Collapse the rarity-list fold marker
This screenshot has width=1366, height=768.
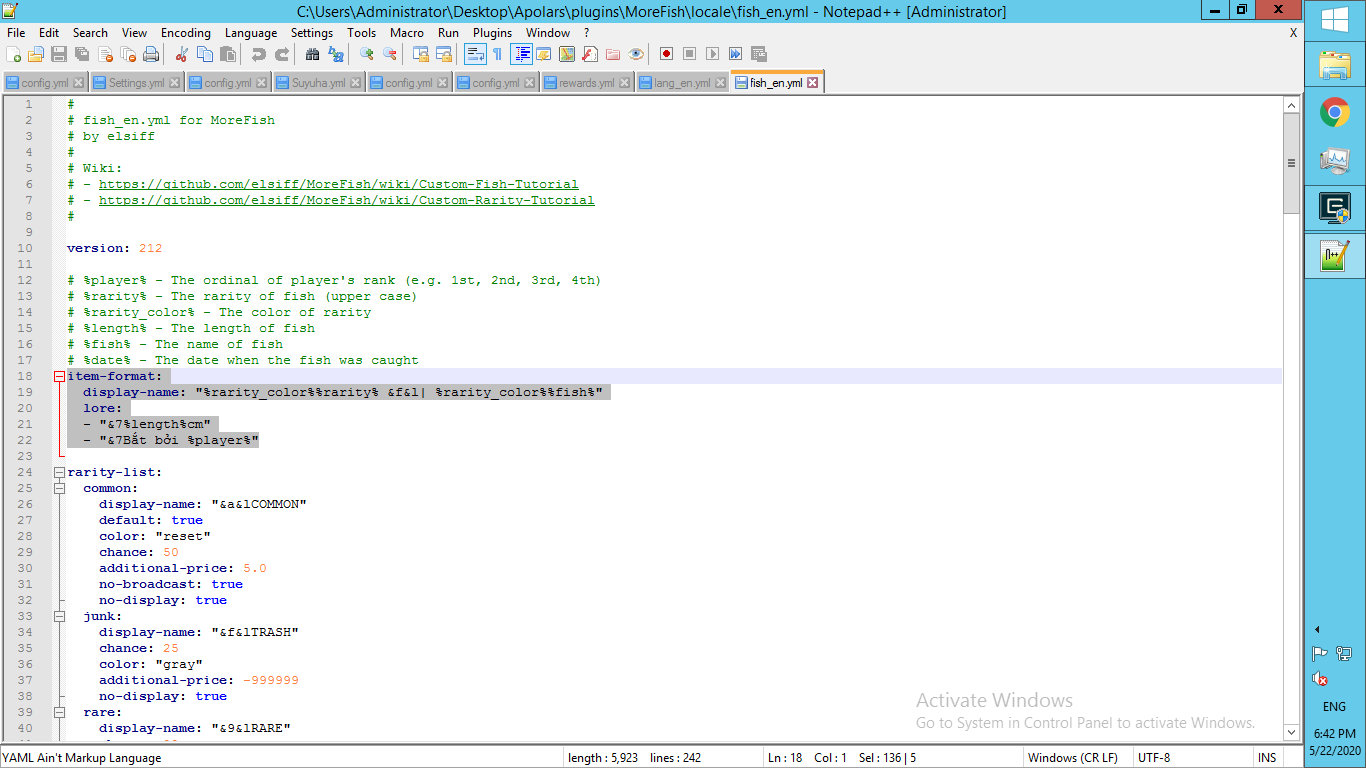pyautogui.click(x=59, y=472)
